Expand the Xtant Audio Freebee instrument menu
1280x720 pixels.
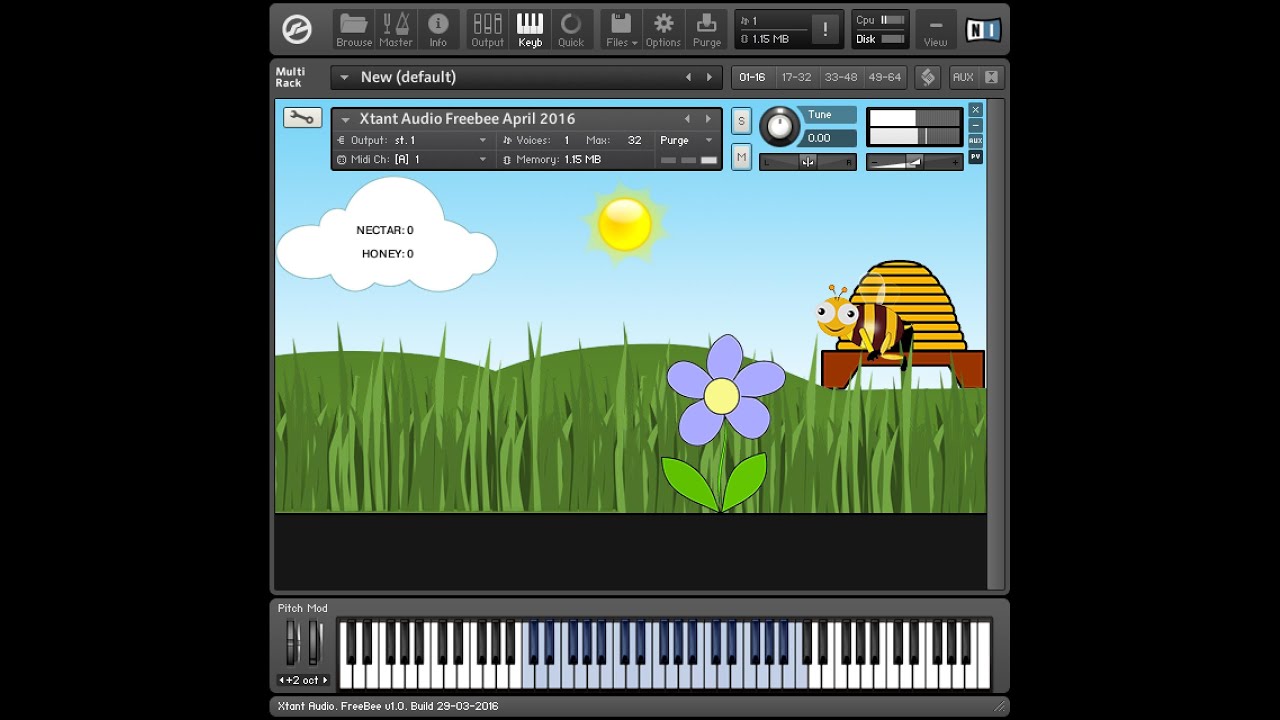click(345, 119)
